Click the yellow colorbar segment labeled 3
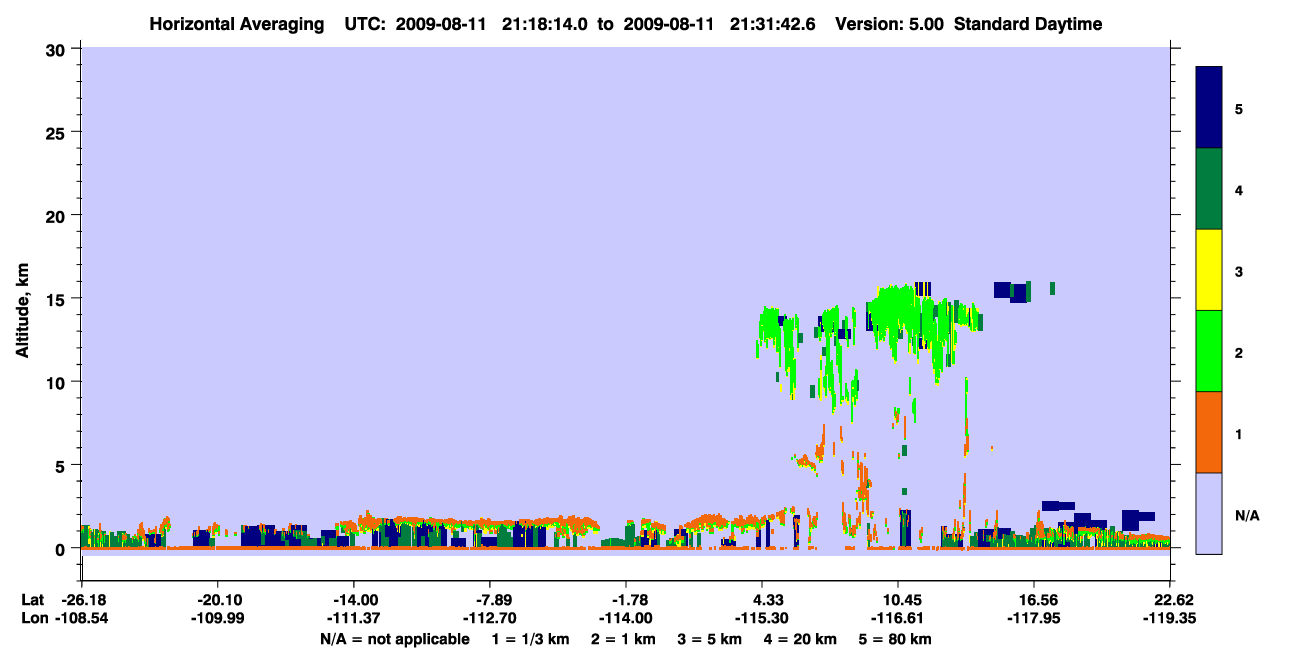The image size is (1300, 667). click(1209, 270)
